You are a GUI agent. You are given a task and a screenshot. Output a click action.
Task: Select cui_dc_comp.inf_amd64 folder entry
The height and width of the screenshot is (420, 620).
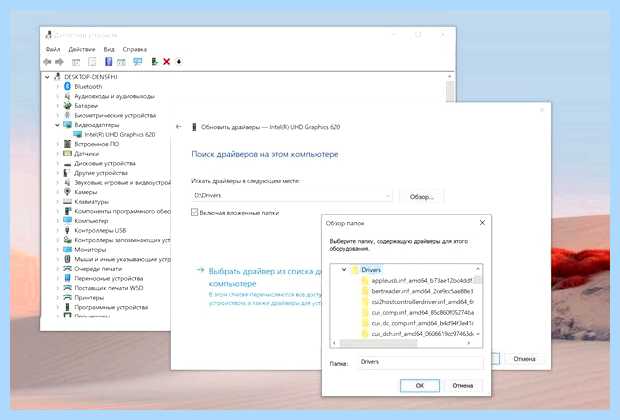pos(422,324)
